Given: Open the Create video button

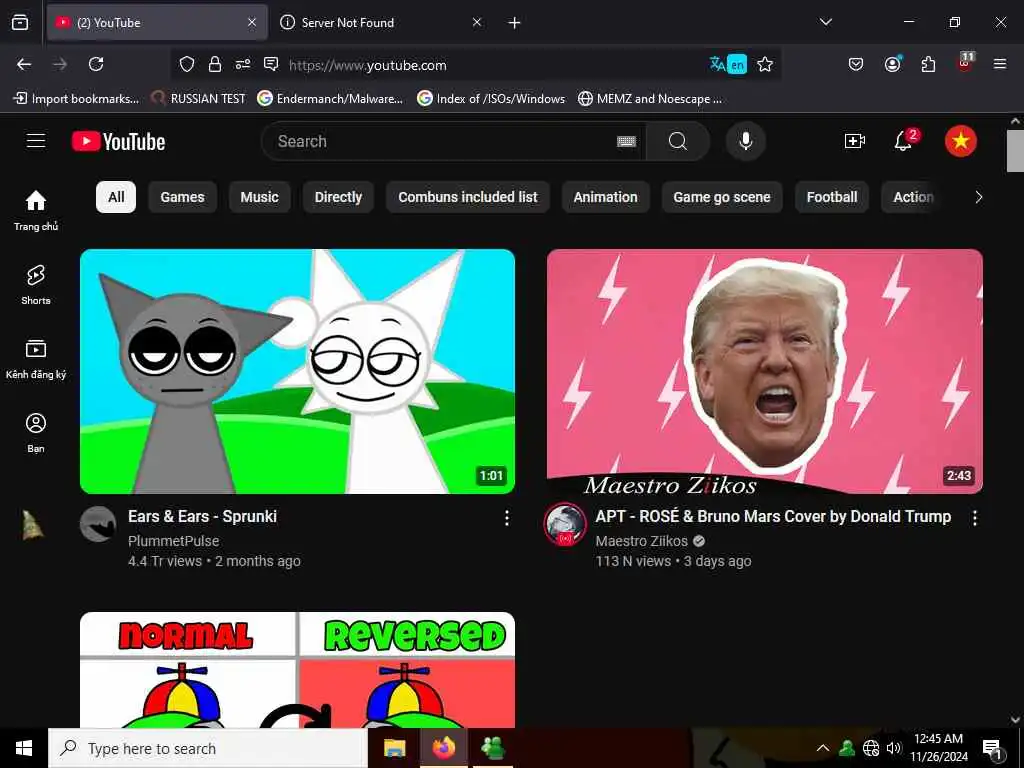Looking at the screenshot, I should pyautogui.click(x=855, y=141).
